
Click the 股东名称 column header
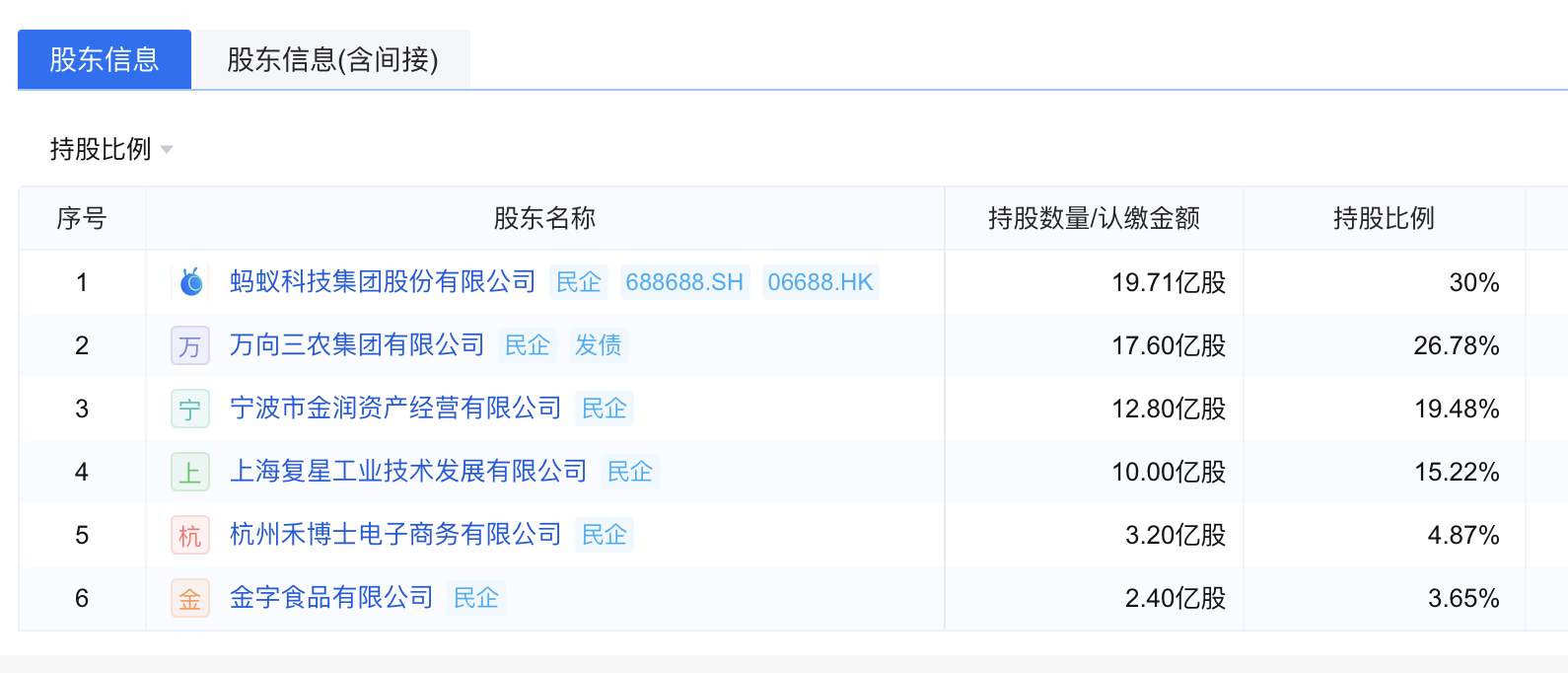[545, 218]
